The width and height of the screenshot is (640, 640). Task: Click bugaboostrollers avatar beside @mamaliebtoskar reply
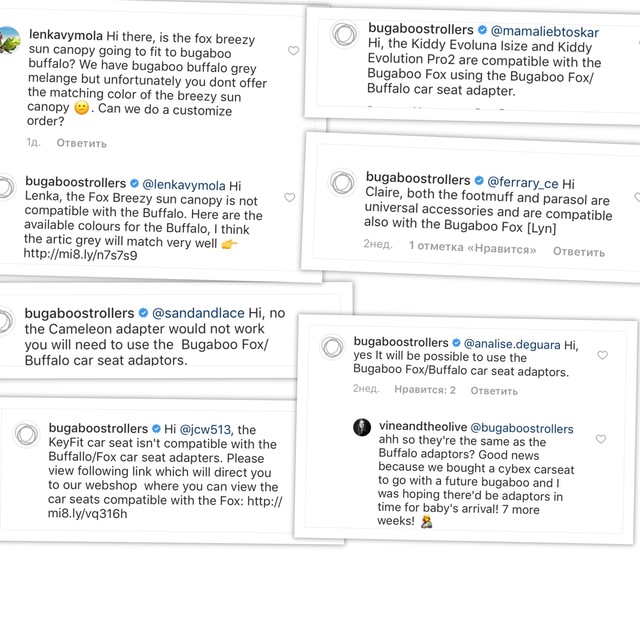click(342, 39)
